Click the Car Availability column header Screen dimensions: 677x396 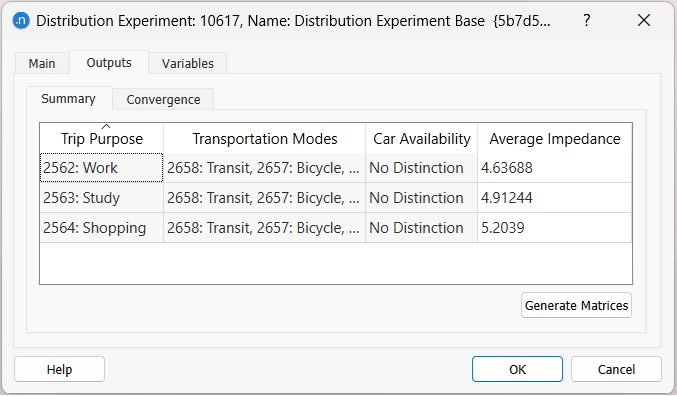pos(421,139)
